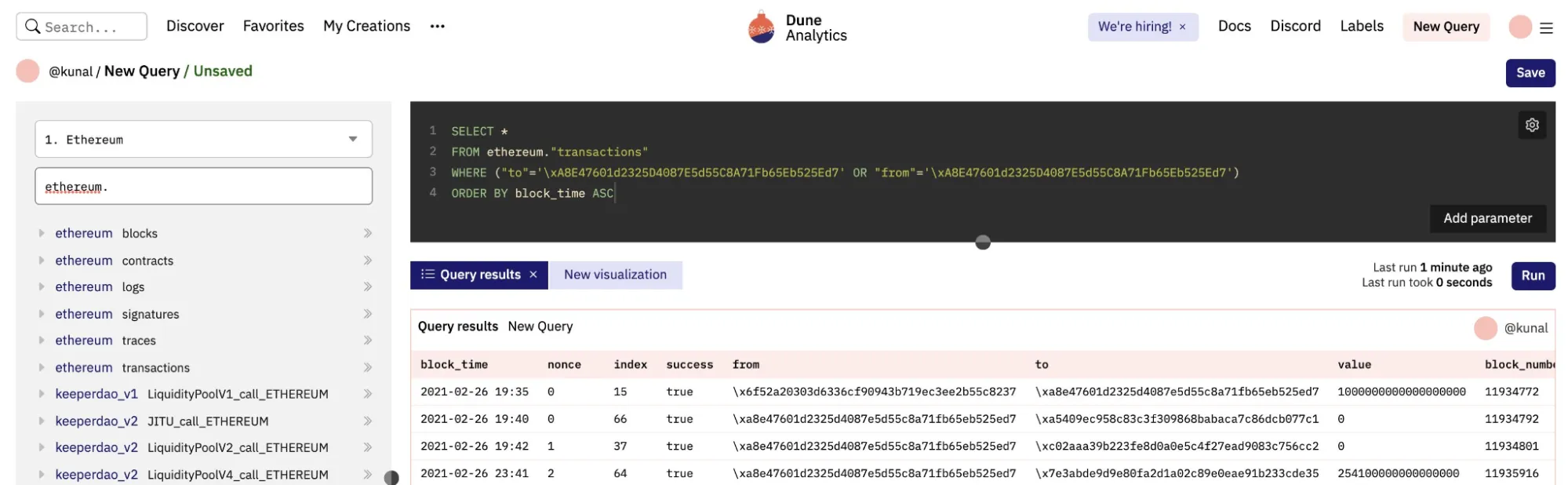Click the table search field containing ethereum.
This screenshot has height=485, width=1568.
(x=203, y=187)
